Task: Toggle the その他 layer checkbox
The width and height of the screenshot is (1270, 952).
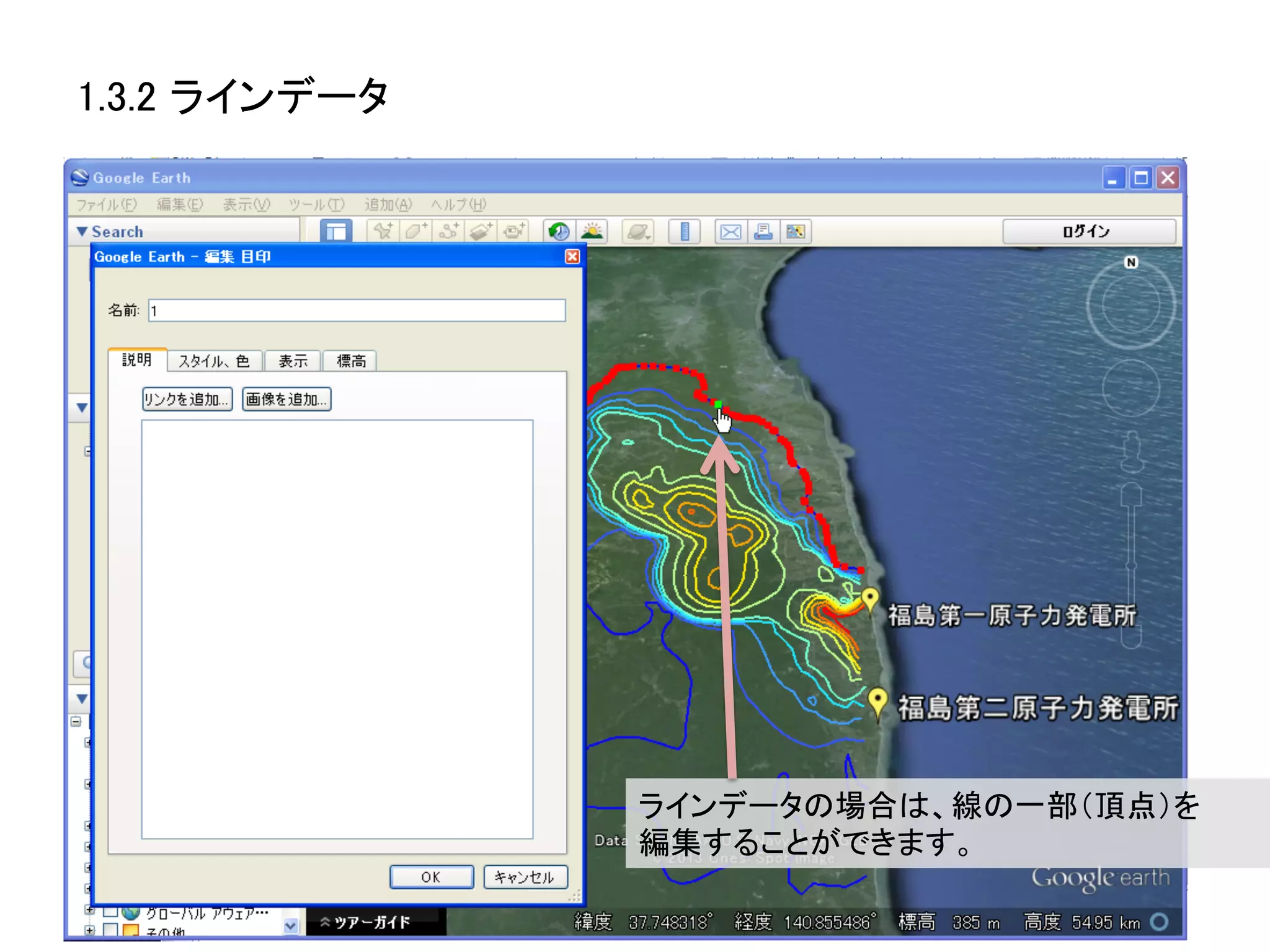Action: click(110, 930)
